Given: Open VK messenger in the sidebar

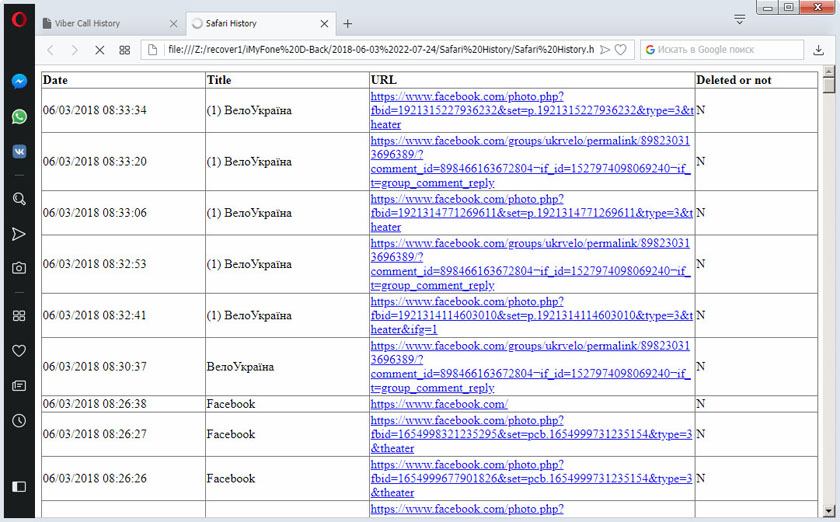Looking at the screenshot, I should (x=19, y=152).
